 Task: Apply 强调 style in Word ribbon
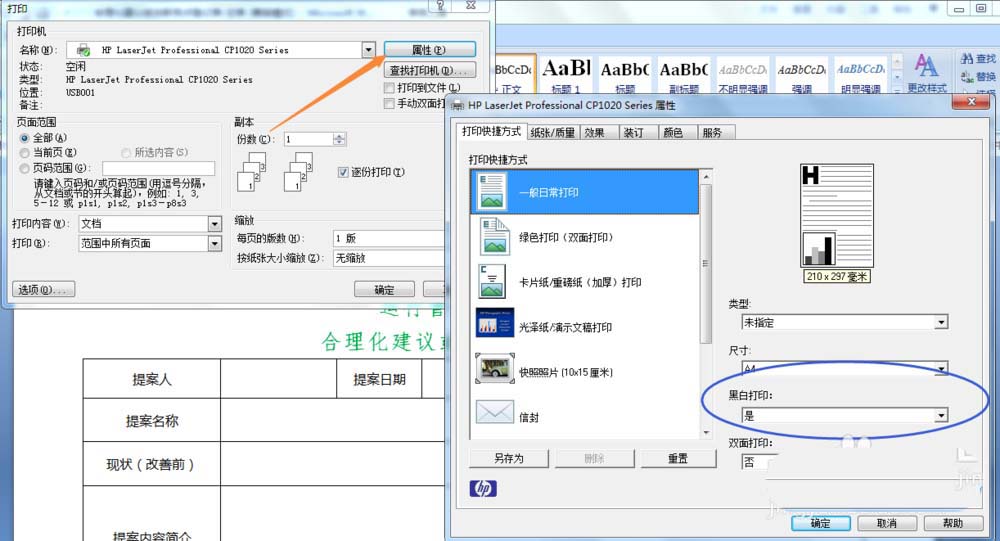pyautogui.click(x=802, y=75)
